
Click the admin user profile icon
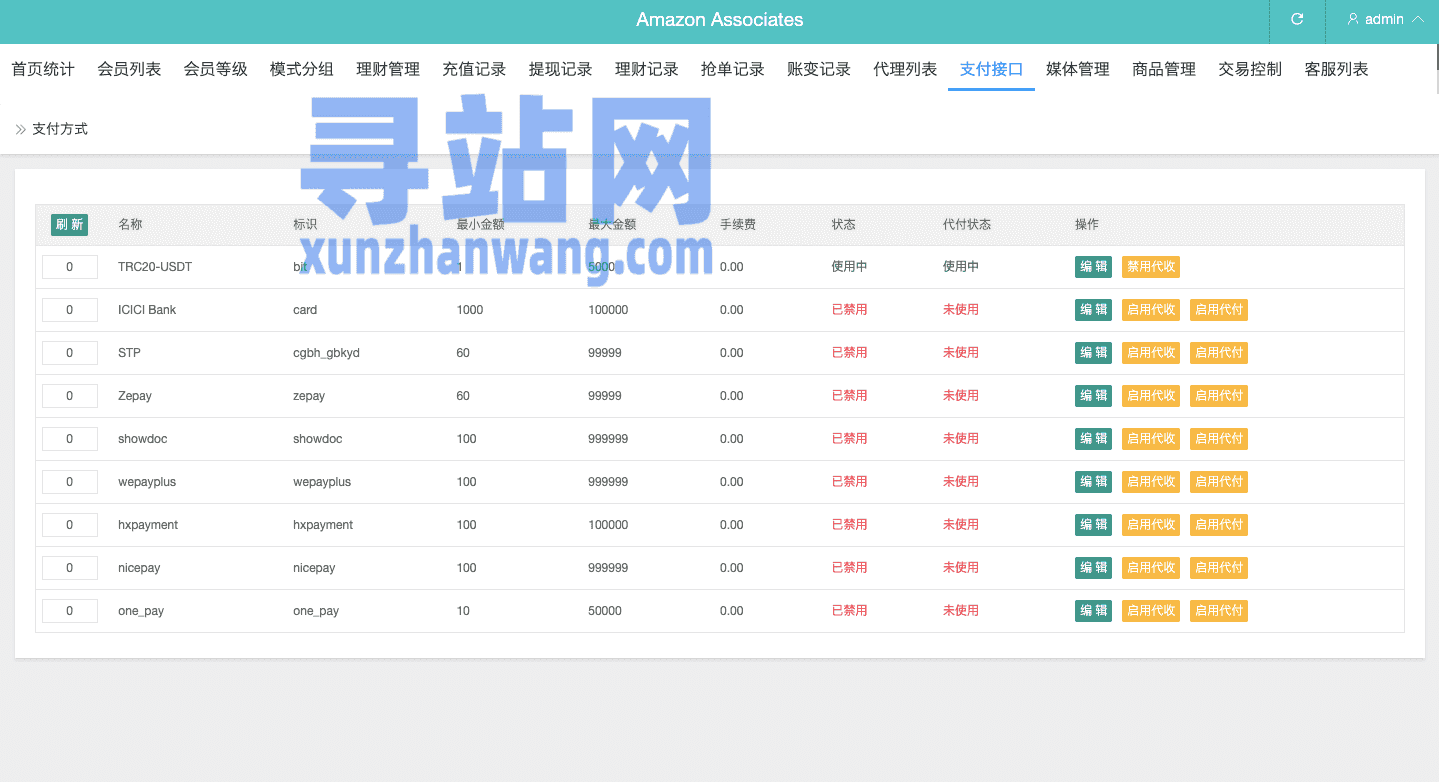pyautogui.click(x=1353, y=19)
